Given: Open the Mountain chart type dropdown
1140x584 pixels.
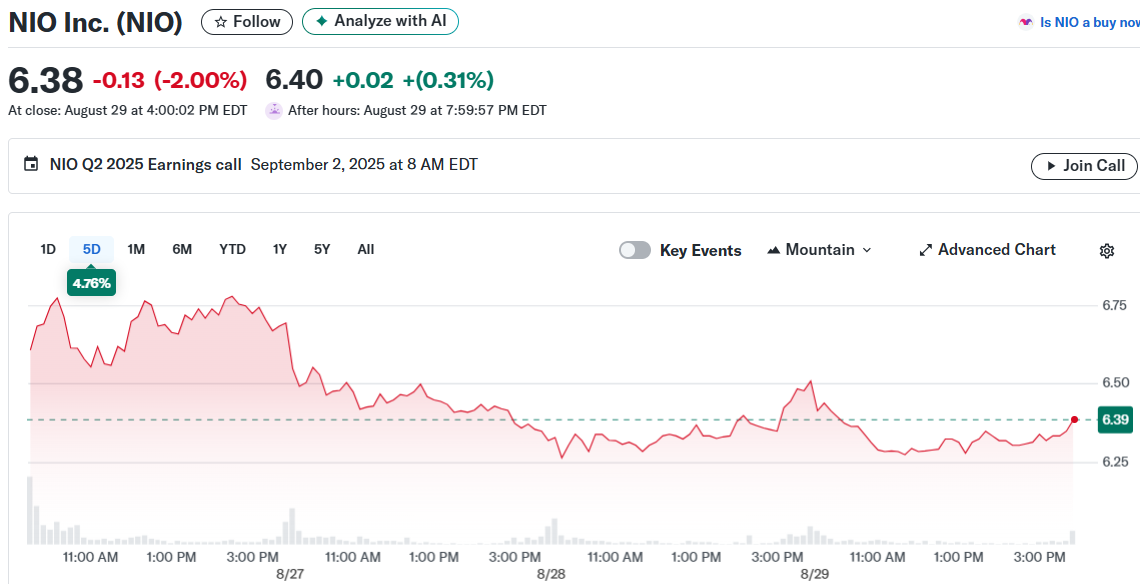Looking at the screenshot, I should [x=819, y=250].
